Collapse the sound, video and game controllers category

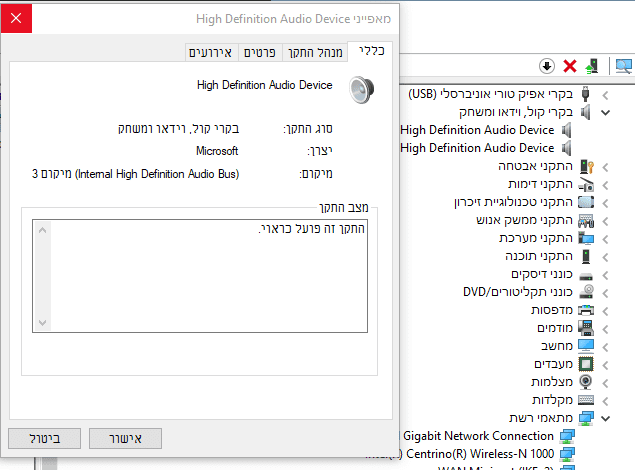[605, 113]
